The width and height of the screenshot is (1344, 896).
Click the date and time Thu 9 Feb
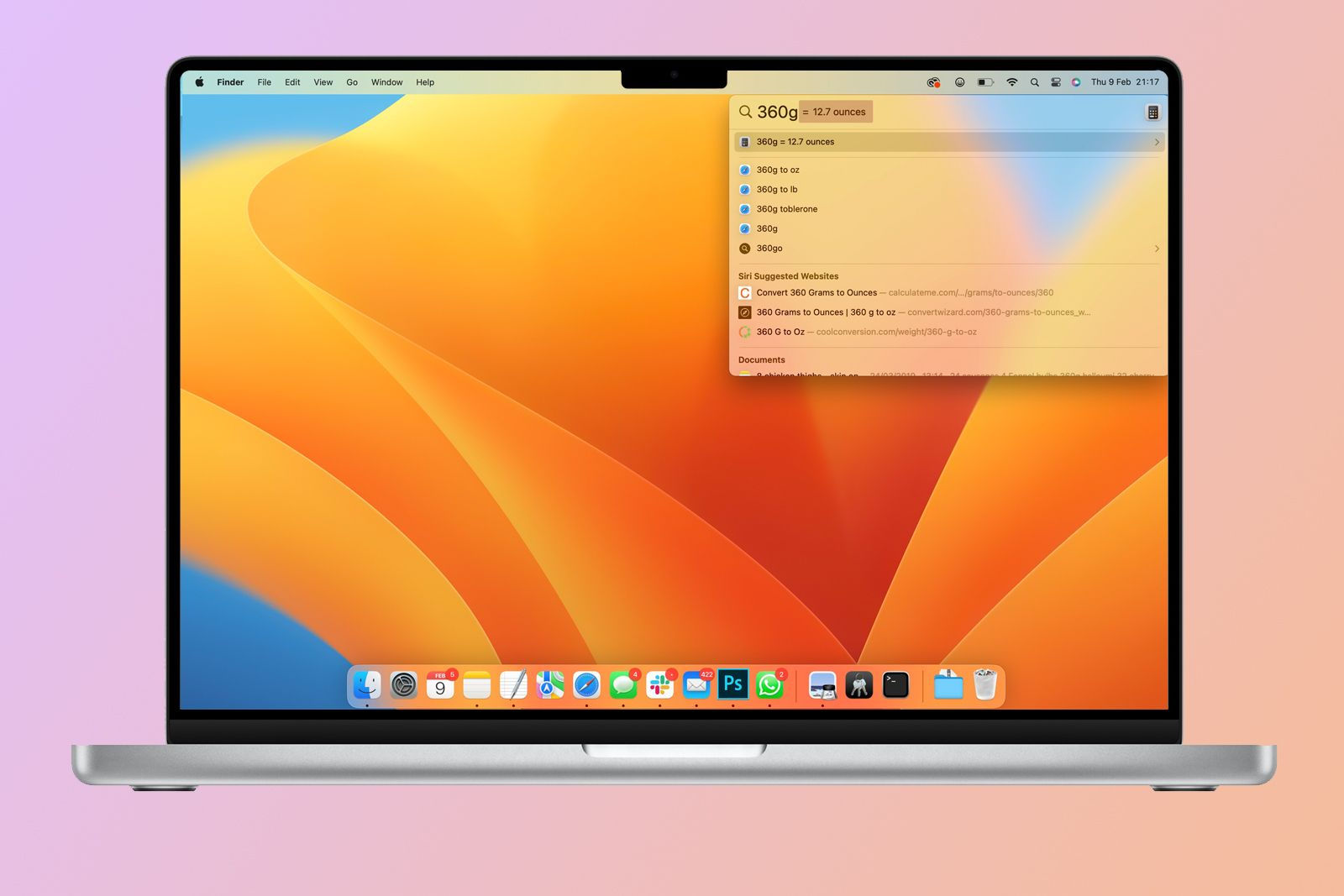pos(1125,82)
